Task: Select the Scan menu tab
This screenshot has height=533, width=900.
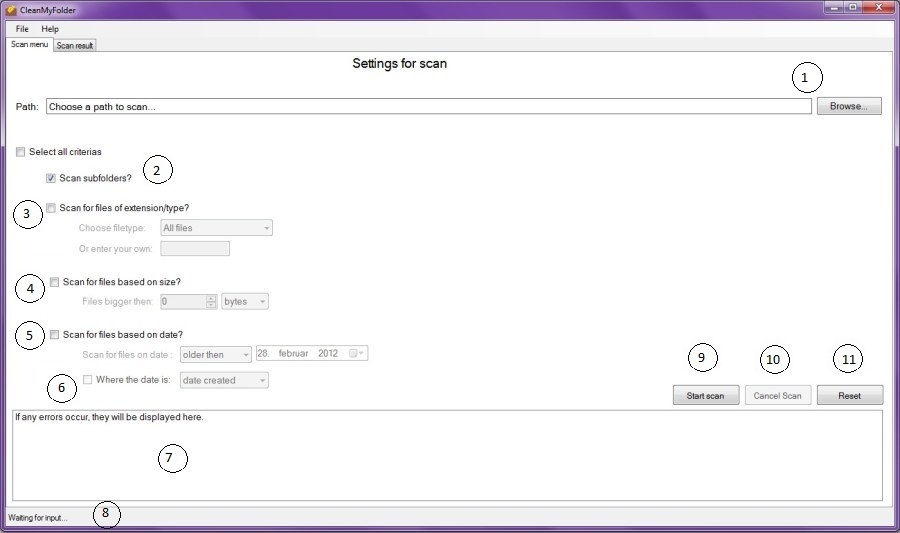Action: (x=29, y=45)
